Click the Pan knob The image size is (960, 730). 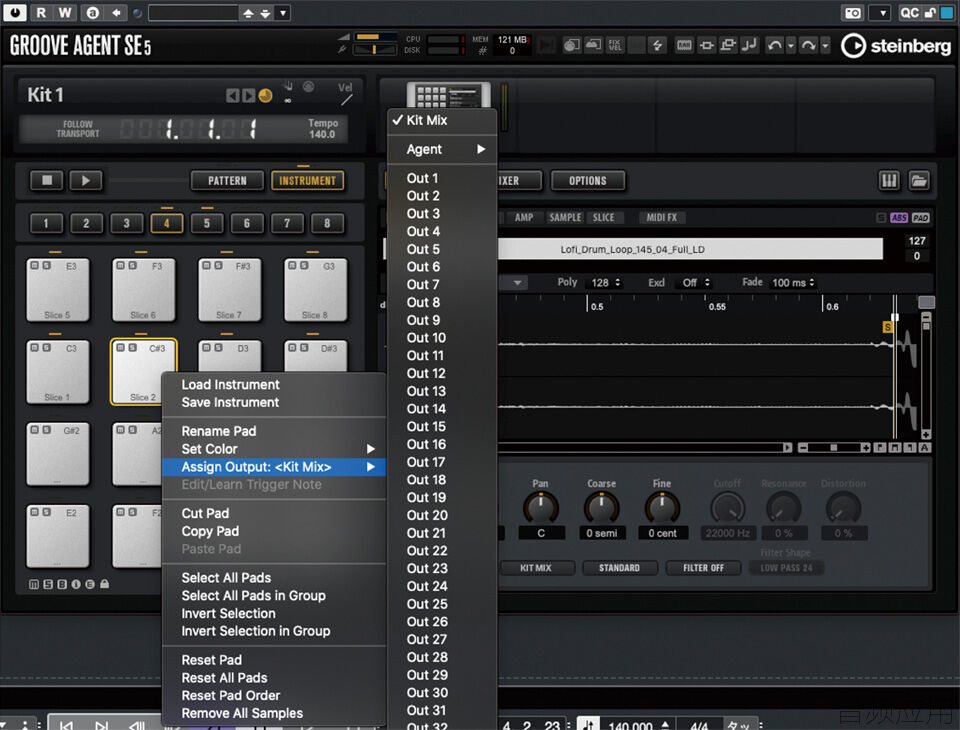point(541,507)
